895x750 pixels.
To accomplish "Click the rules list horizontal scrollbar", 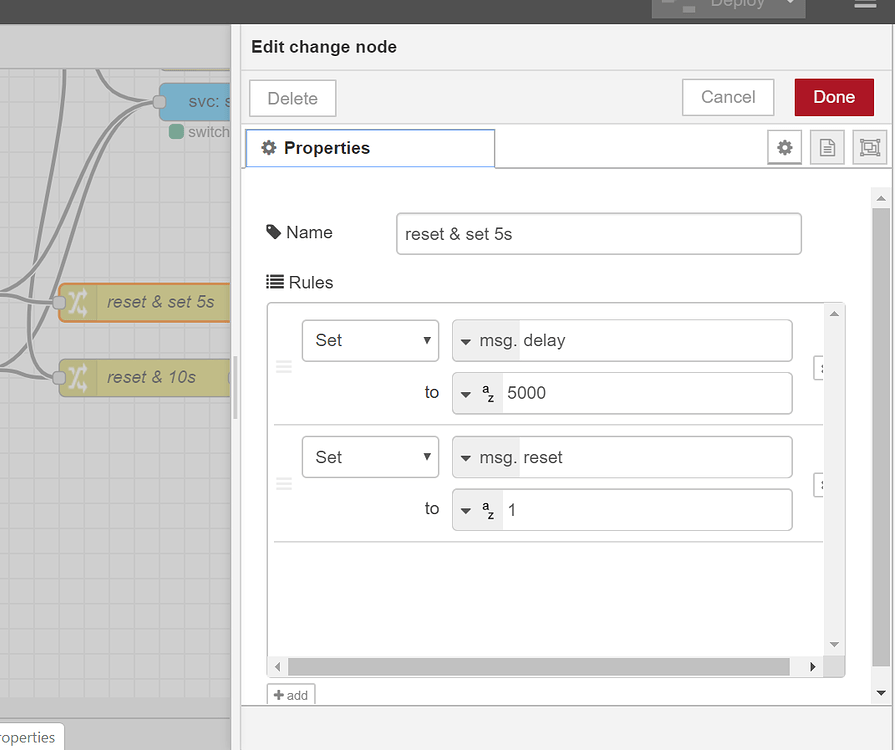I will (538, 666).
